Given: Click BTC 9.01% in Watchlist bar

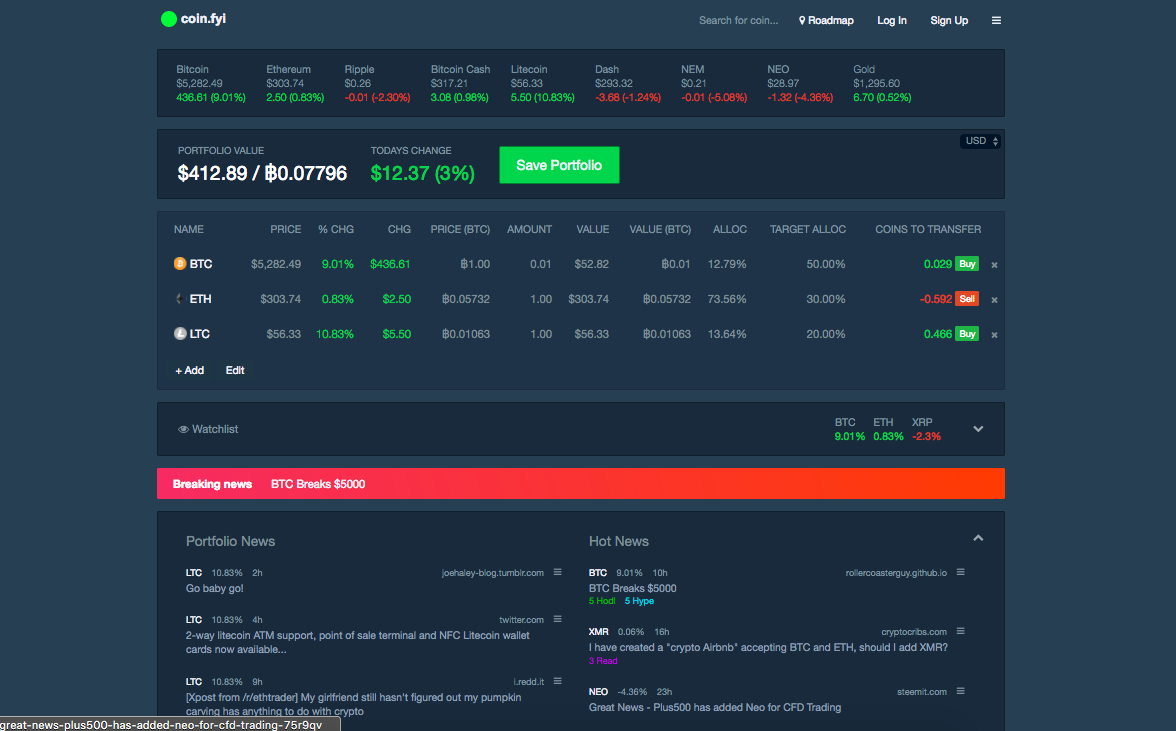Looking at the screenshot, I should tap(849, 429).
